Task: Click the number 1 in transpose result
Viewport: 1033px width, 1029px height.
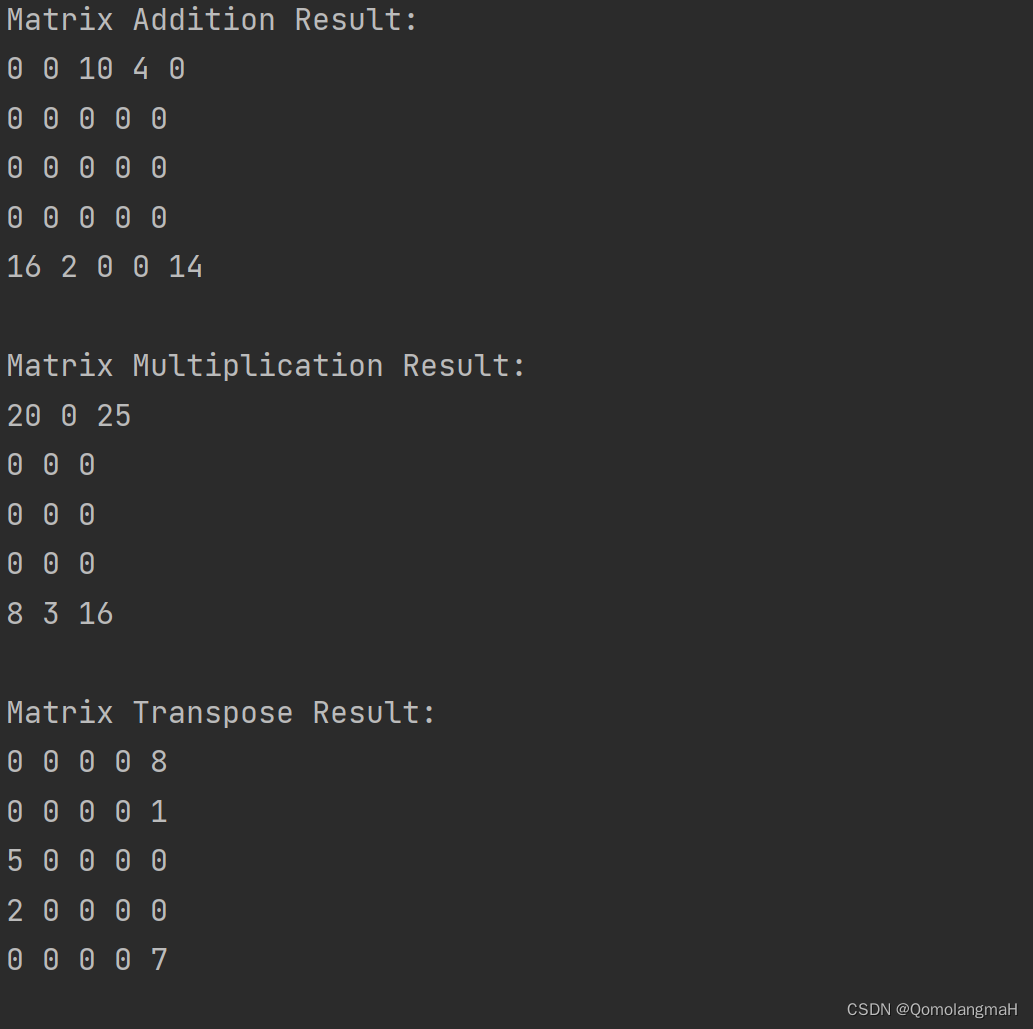Action: 159,812
